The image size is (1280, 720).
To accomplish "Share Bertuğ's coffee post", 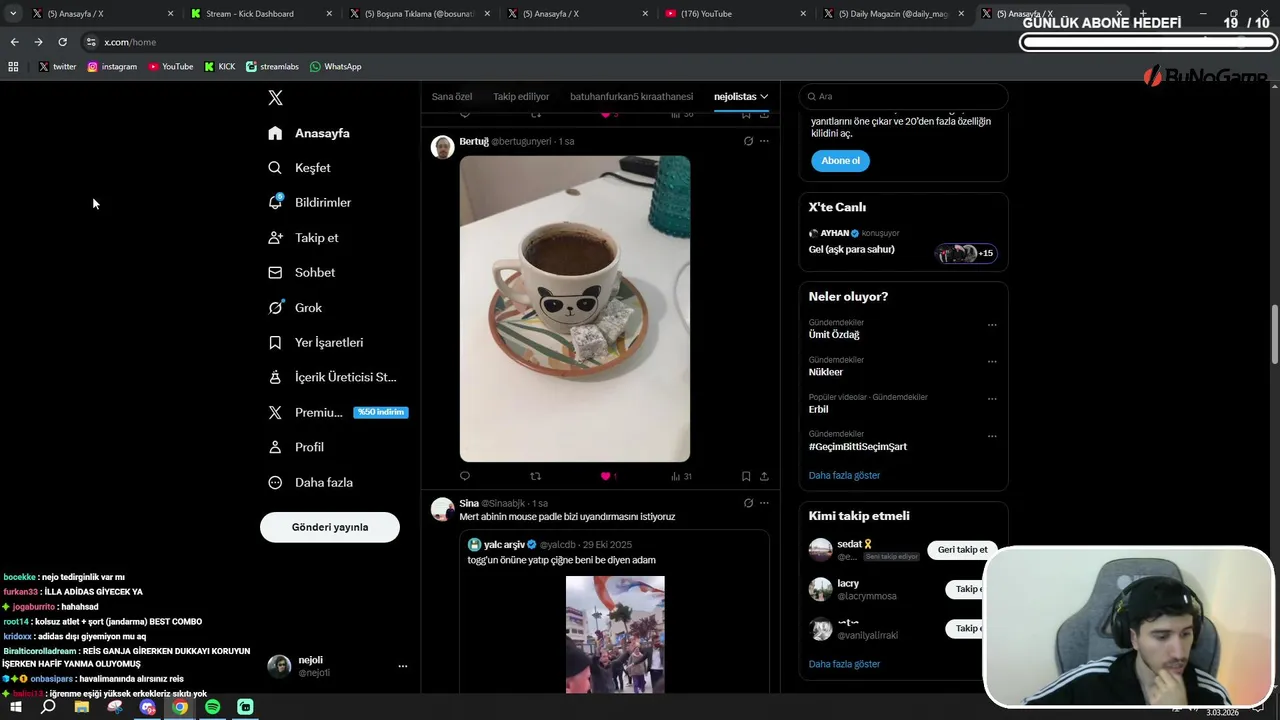I will (x=764, y=476).
